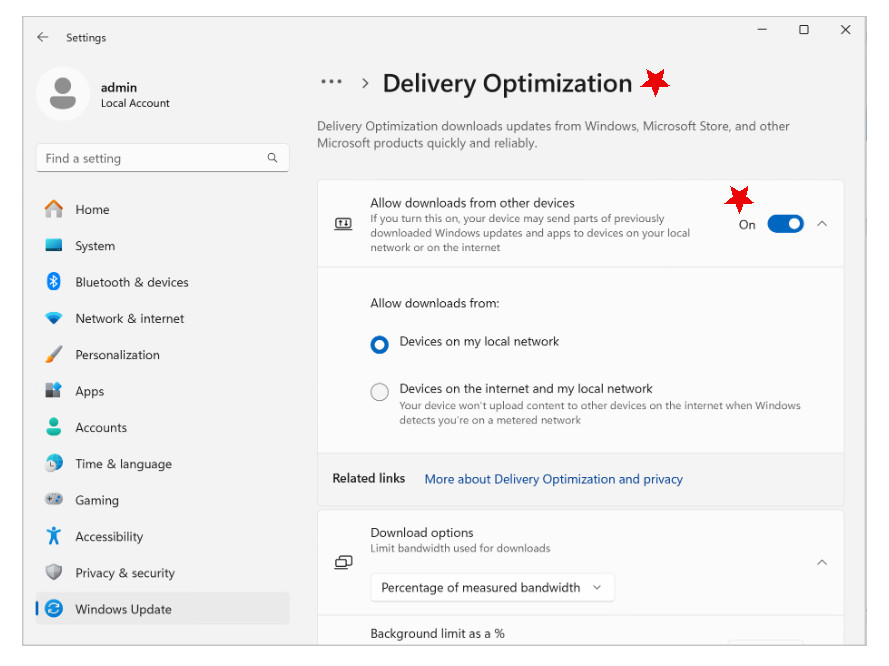889x666 pixels.
Task: Collapse the Download options section
Action: coord(821,562)
